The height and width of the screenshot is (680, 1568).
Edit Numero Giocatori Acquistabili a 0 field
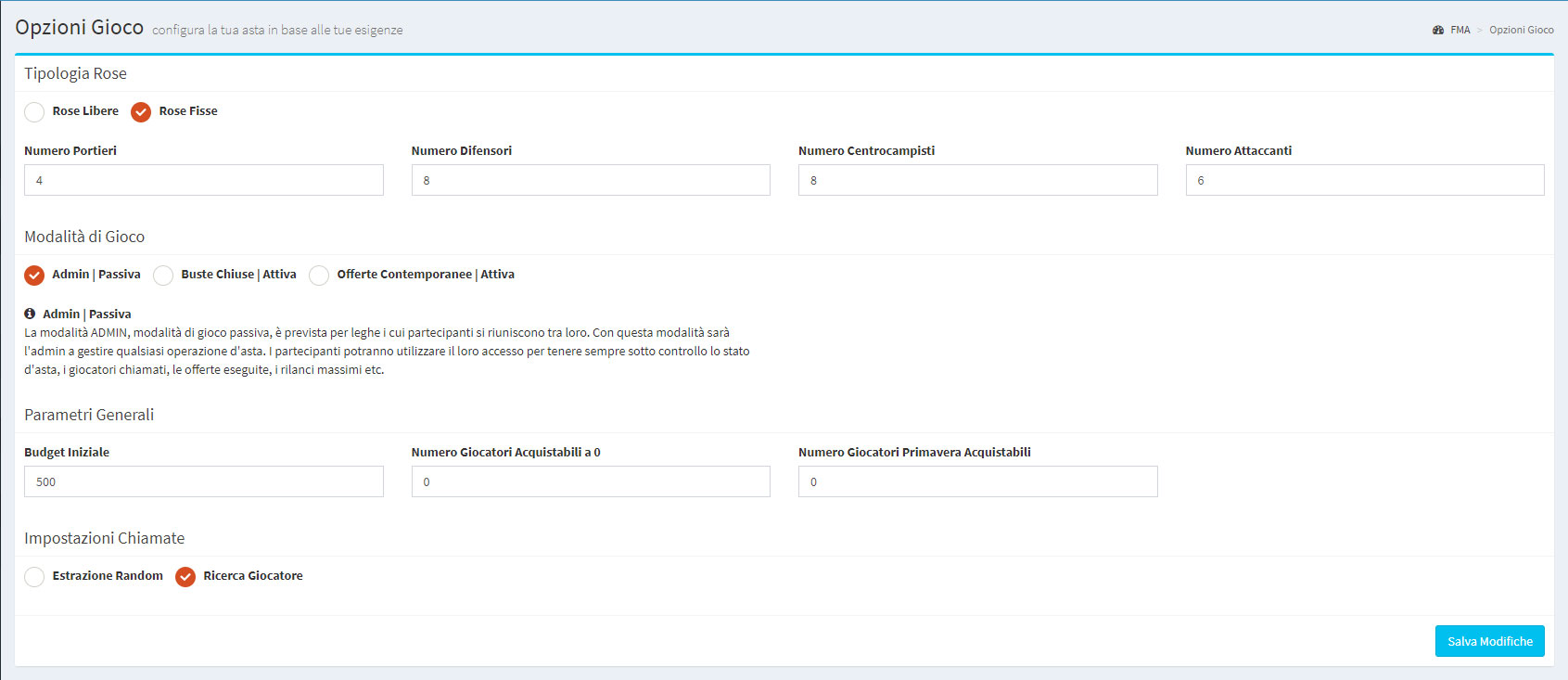[591, 481]
